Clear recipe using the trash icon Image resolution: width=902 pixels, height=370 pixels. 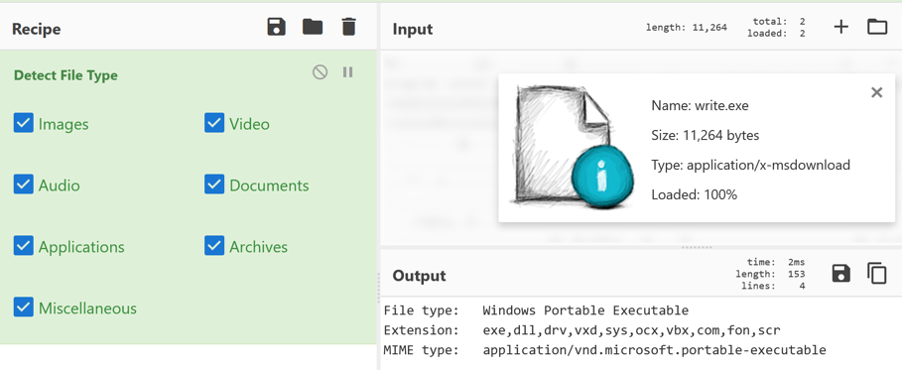[349, 27]
